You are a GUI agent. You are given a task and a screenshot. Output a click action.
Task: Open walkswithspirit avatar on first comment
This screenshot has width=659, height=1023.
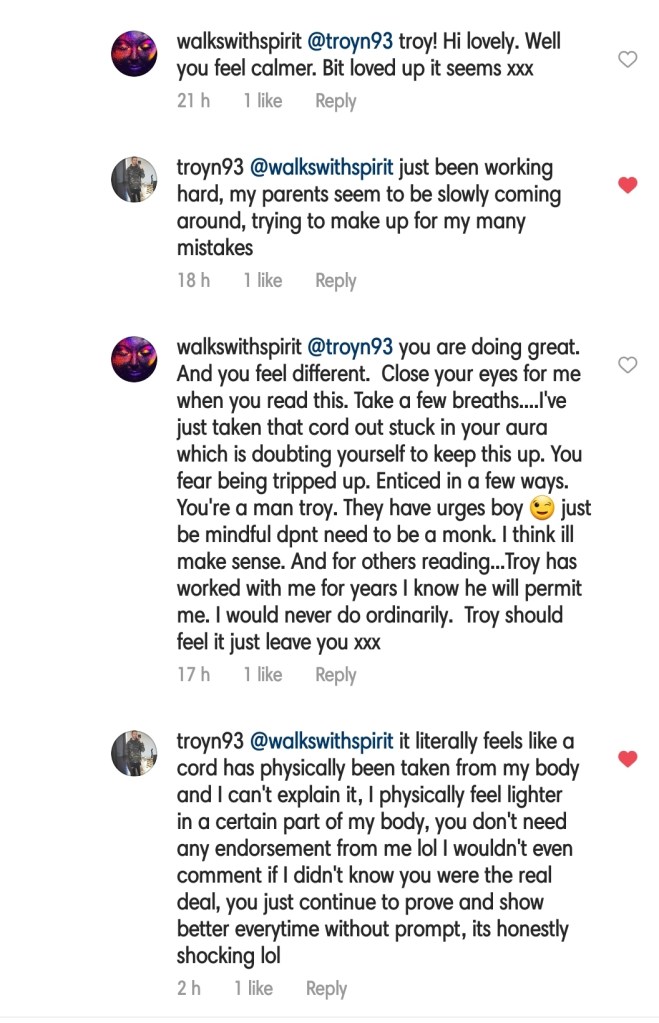click(x=134, y=53)
